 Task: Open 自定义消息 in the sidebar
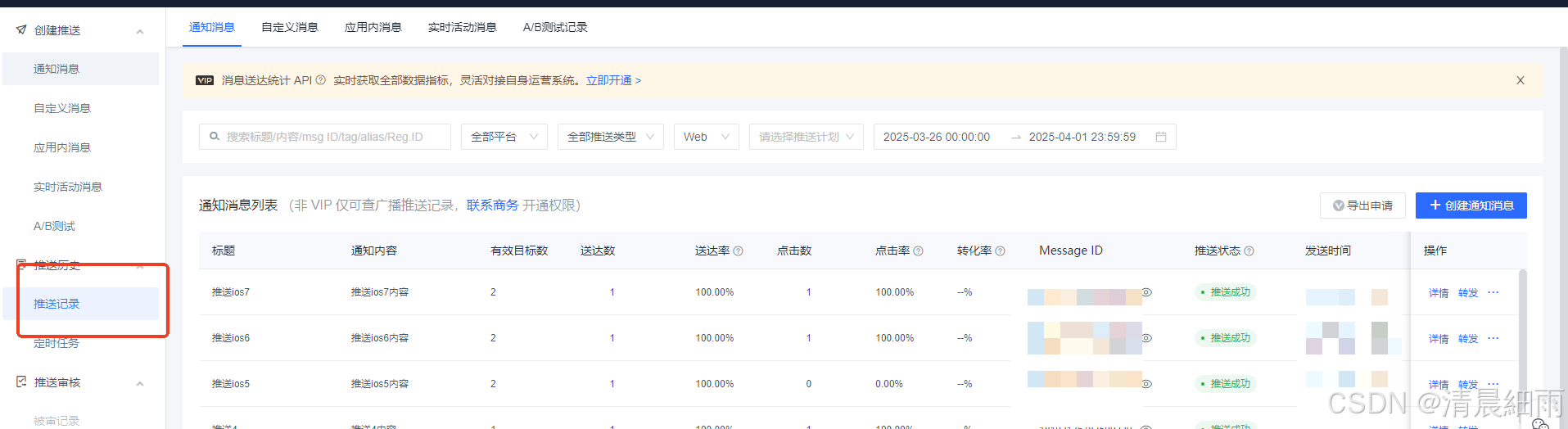point(62,108)
